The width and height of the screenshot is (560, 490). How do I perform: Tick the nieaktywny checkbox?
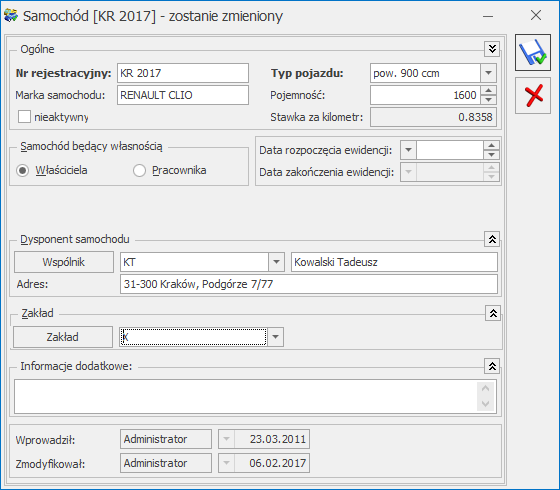[24, 117]
